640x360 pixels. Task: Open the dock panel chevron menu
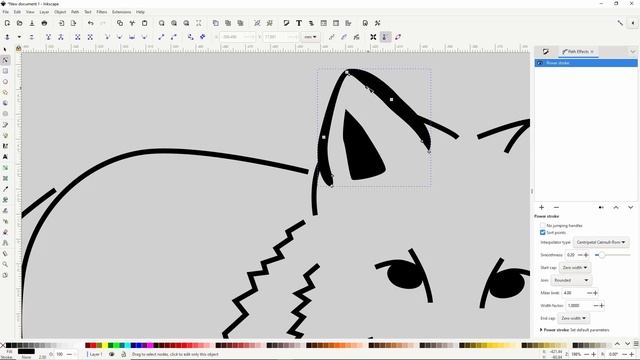pos(632,51)
